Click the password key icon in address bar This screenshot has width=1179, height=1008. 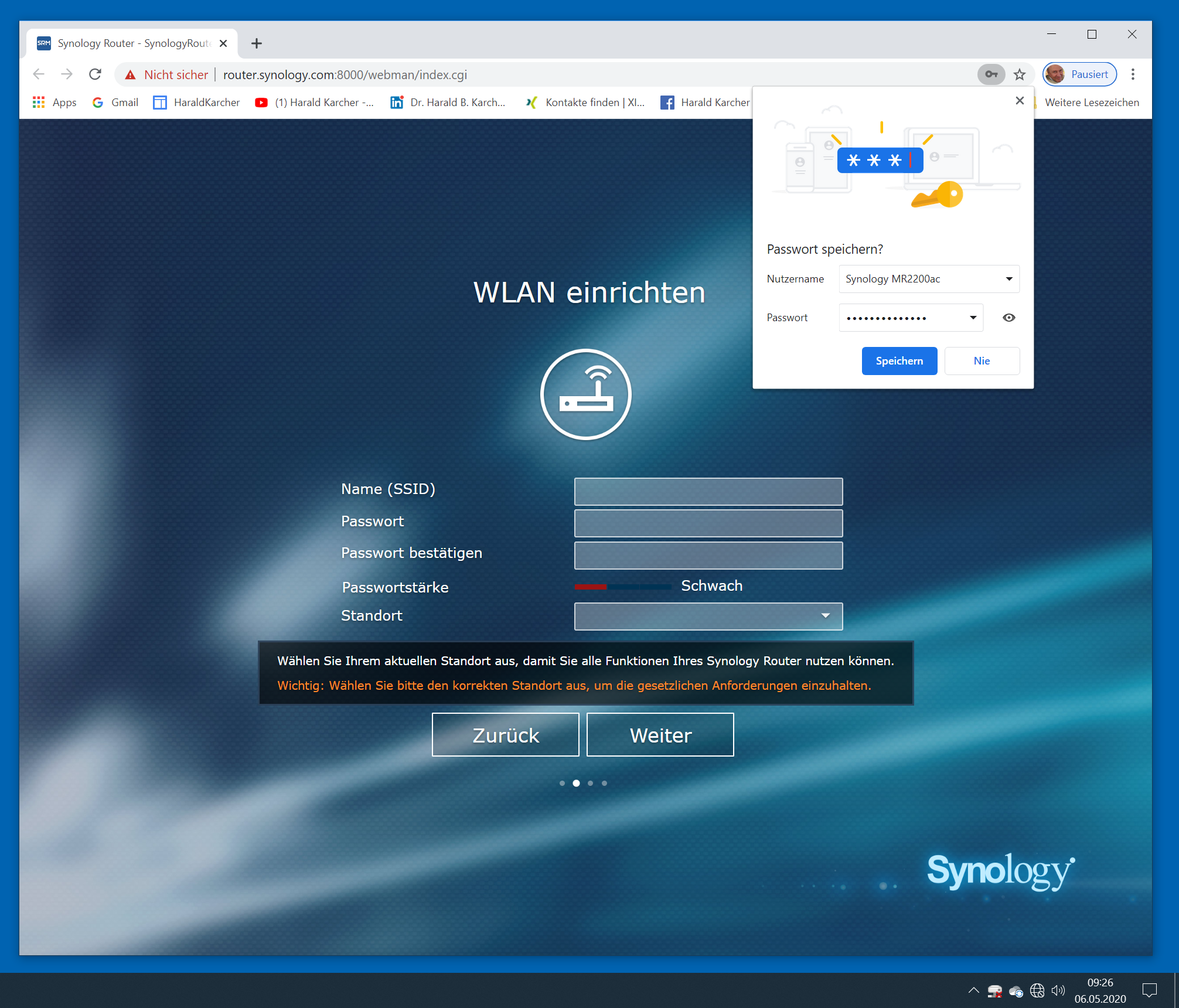pos(990,74)
